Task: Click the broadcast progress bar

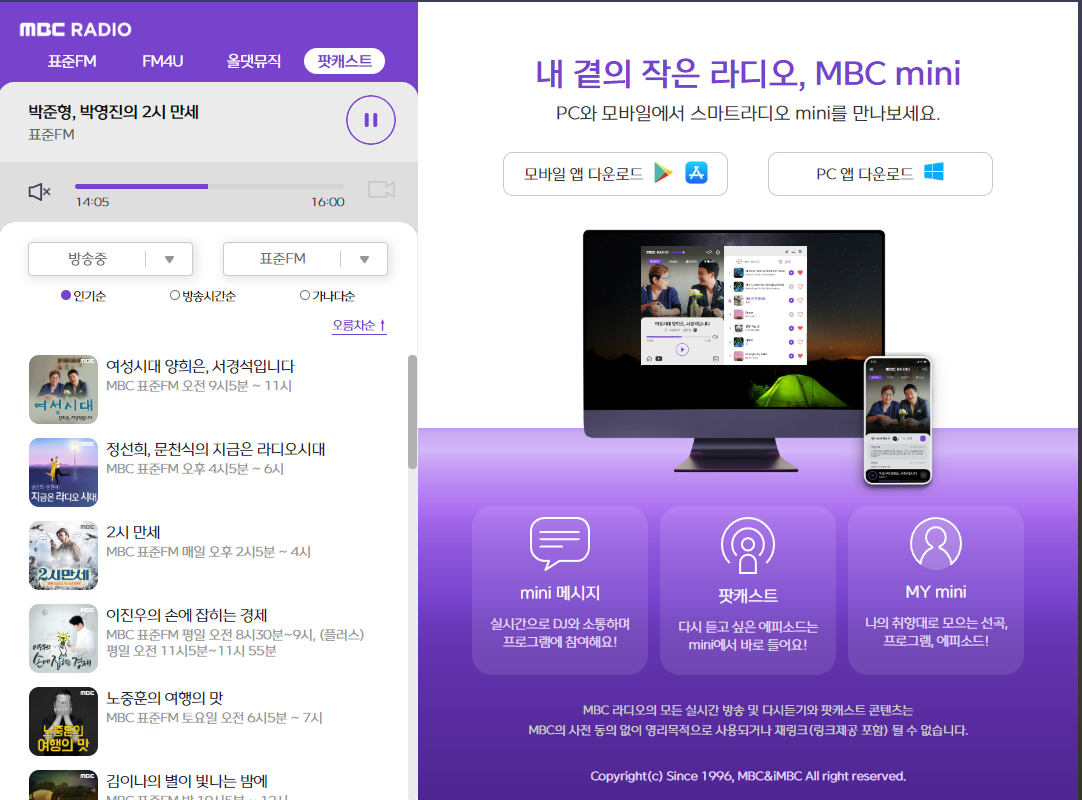Action: coord(209,186)
